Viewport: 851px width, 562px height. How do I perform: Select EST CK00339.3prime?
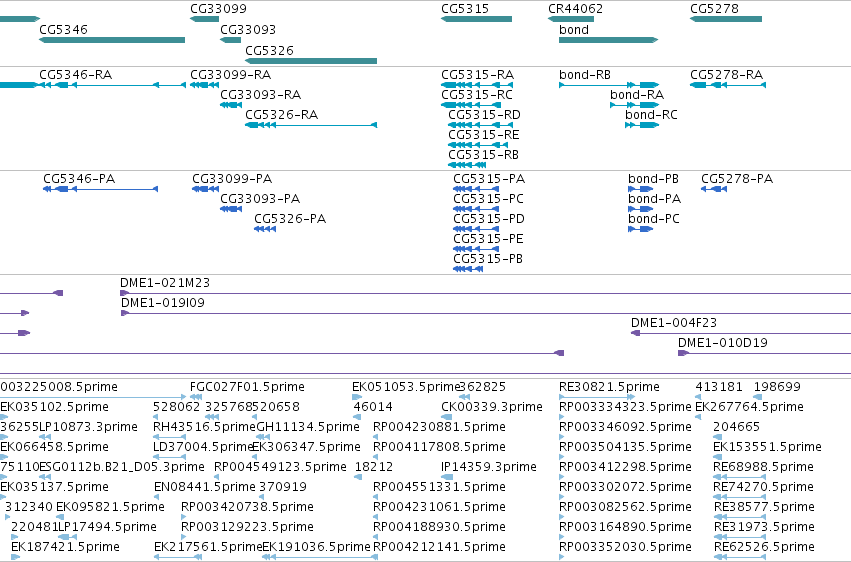(492, 407)
